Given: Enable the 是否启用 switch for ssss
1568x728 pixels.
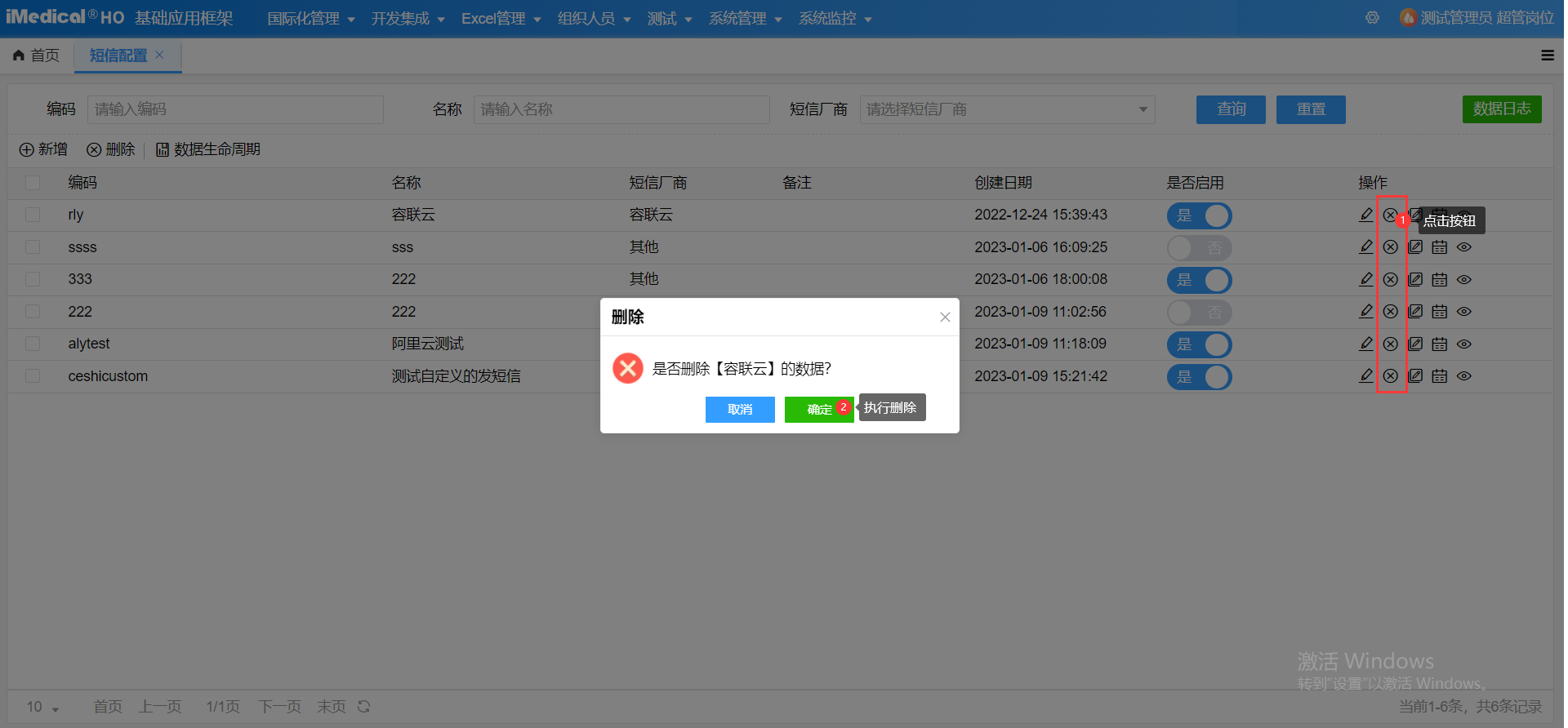Looking at the screenshot, I should (1199, 247).
